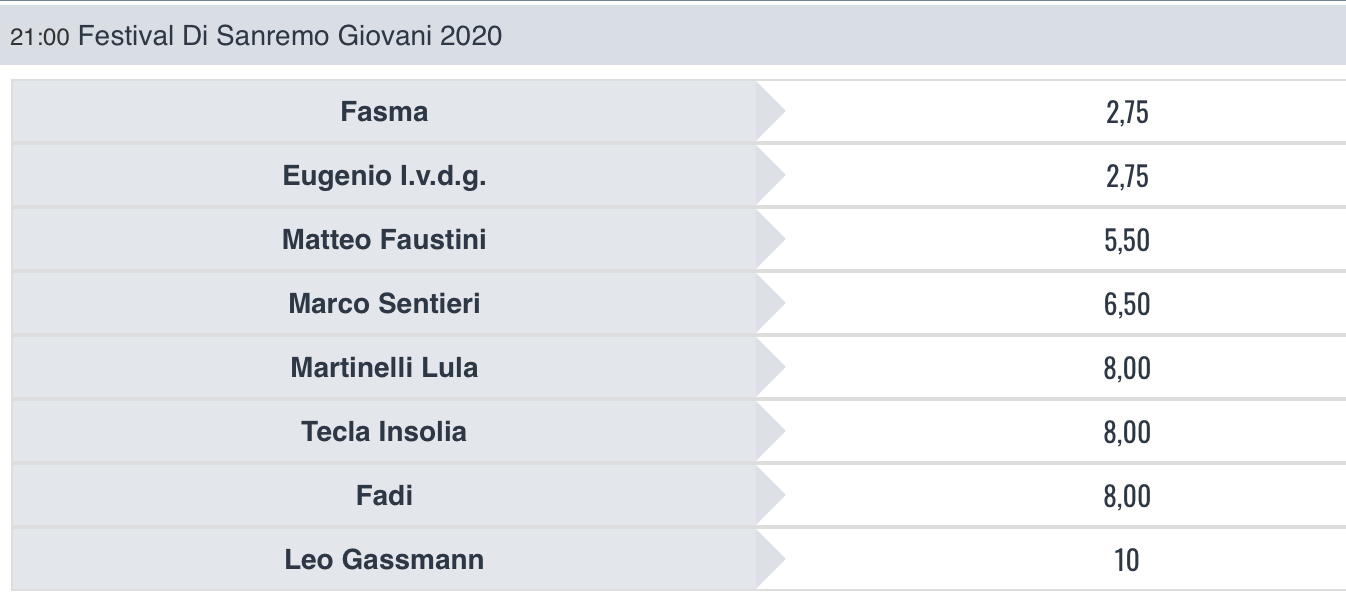Select Eugenio I.v.d.g. odds of 2,75
This screenshot has height=594, width=1346.
(1127, 176)
